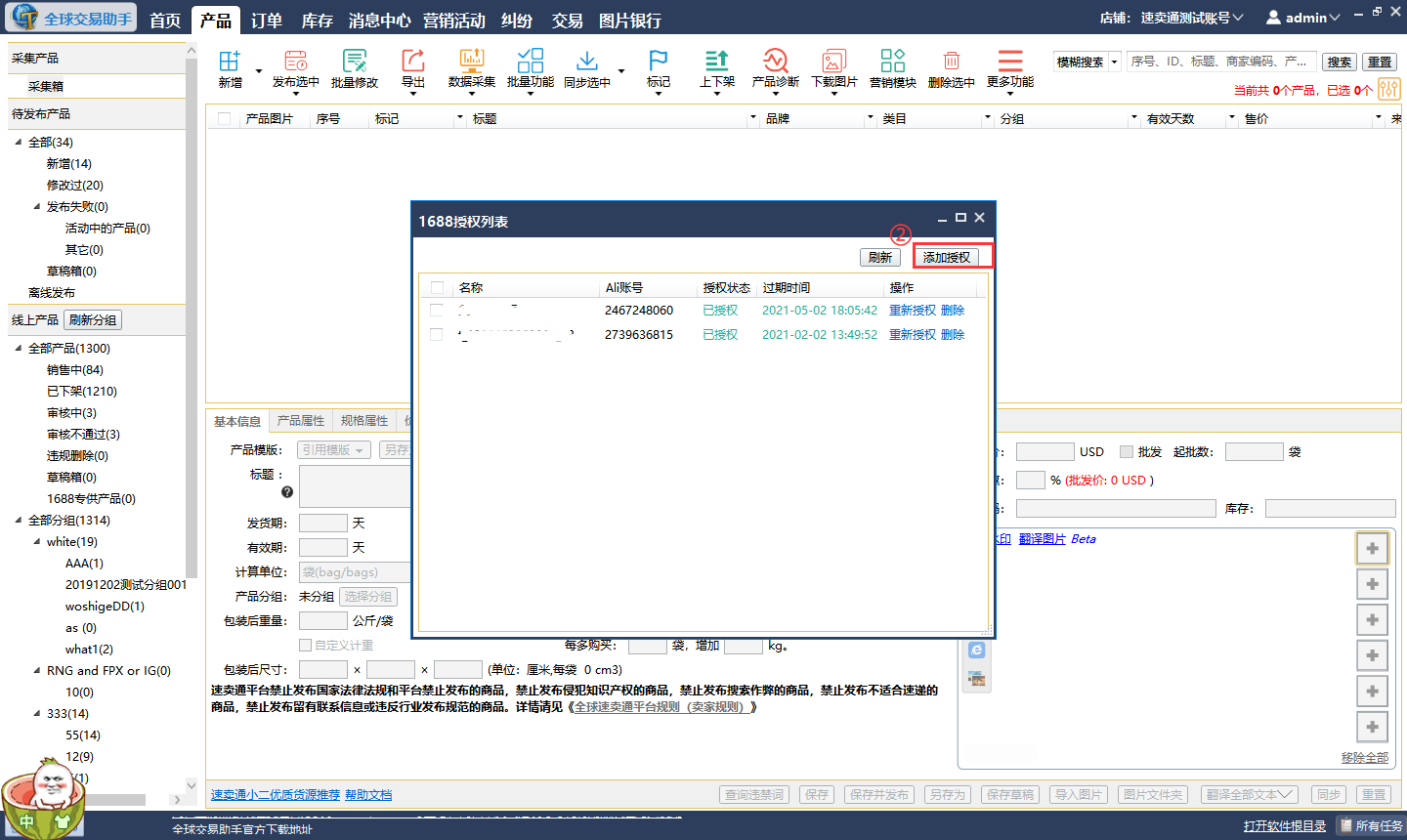Image resolution: width=1407 pixels, height=840 pixels.
Task: Check the select-all box in 1688授权列表 header
Action: [437, 287]
